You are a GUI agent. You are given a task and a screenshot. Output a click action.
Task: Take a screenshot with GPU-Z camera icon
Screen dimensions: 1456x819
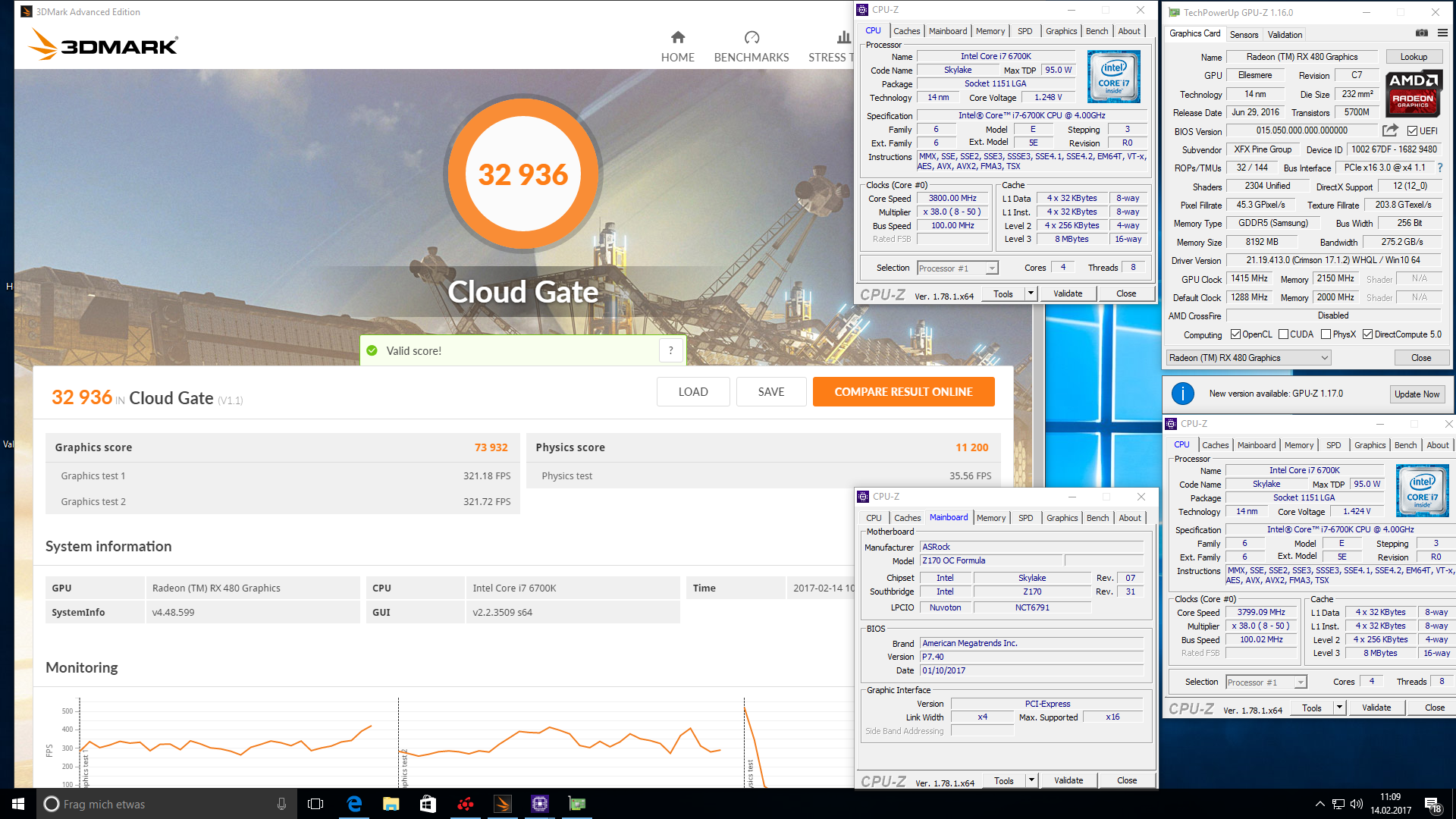tap(1421, 33)
